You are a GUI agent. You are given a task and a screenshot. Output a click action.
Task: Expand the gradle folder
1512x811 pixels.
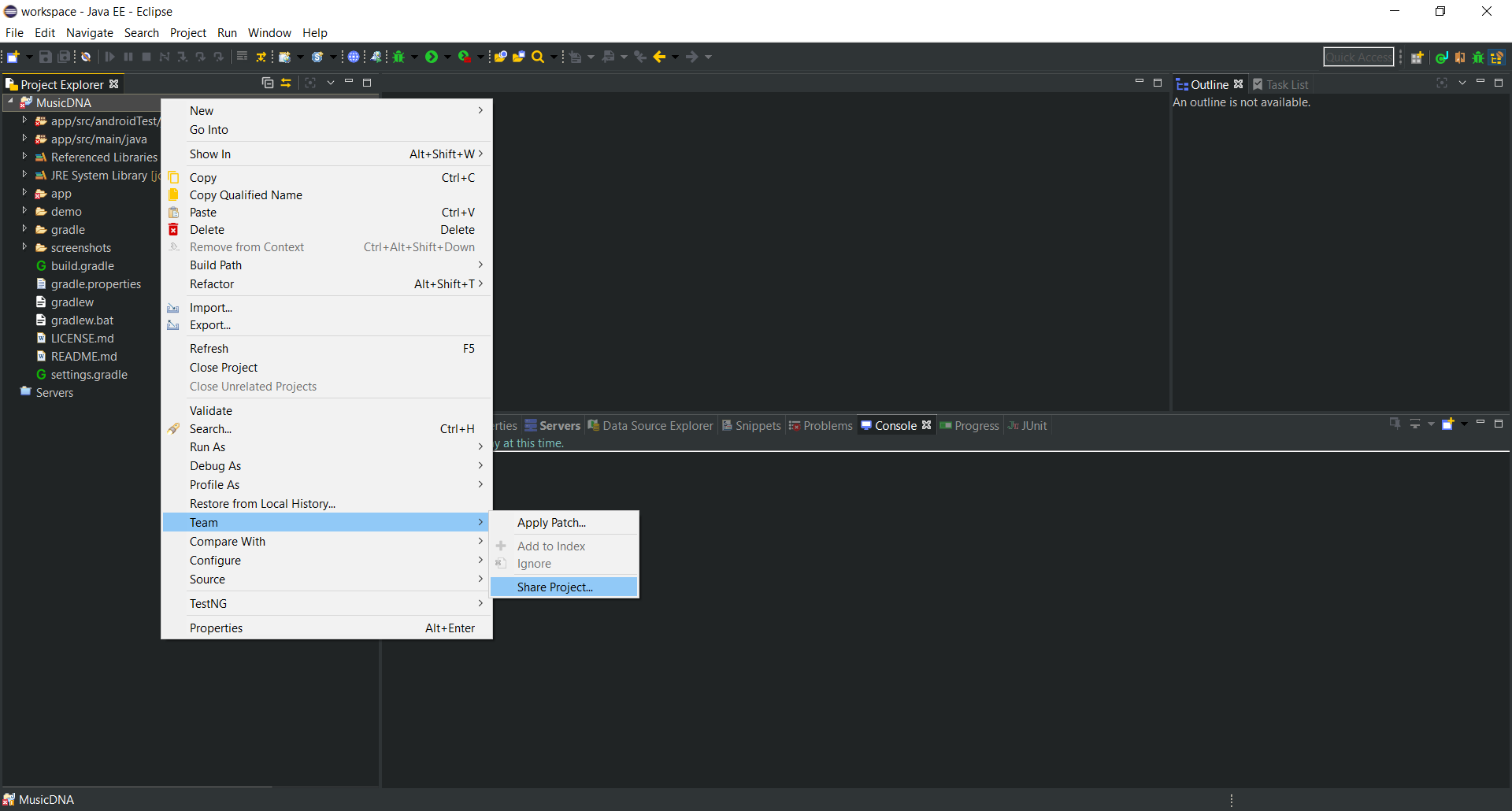[24, 229]
